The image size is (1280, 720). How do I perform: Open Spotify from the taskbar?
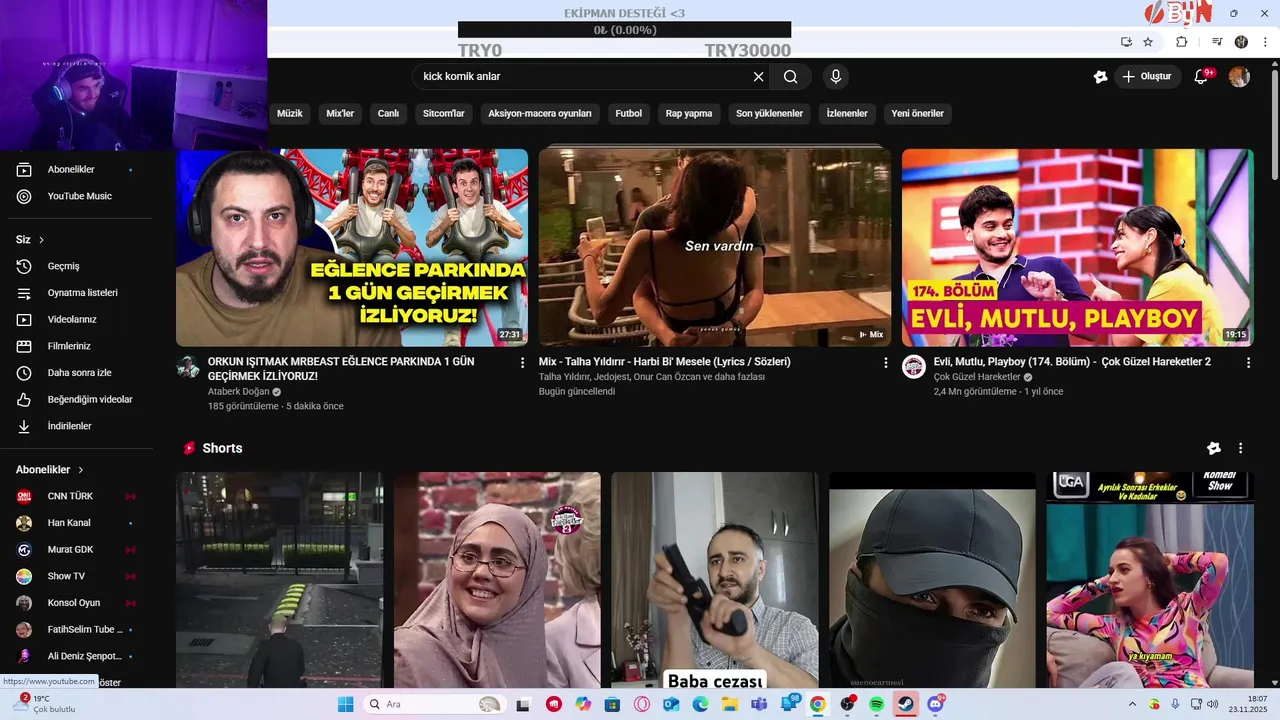876,705
